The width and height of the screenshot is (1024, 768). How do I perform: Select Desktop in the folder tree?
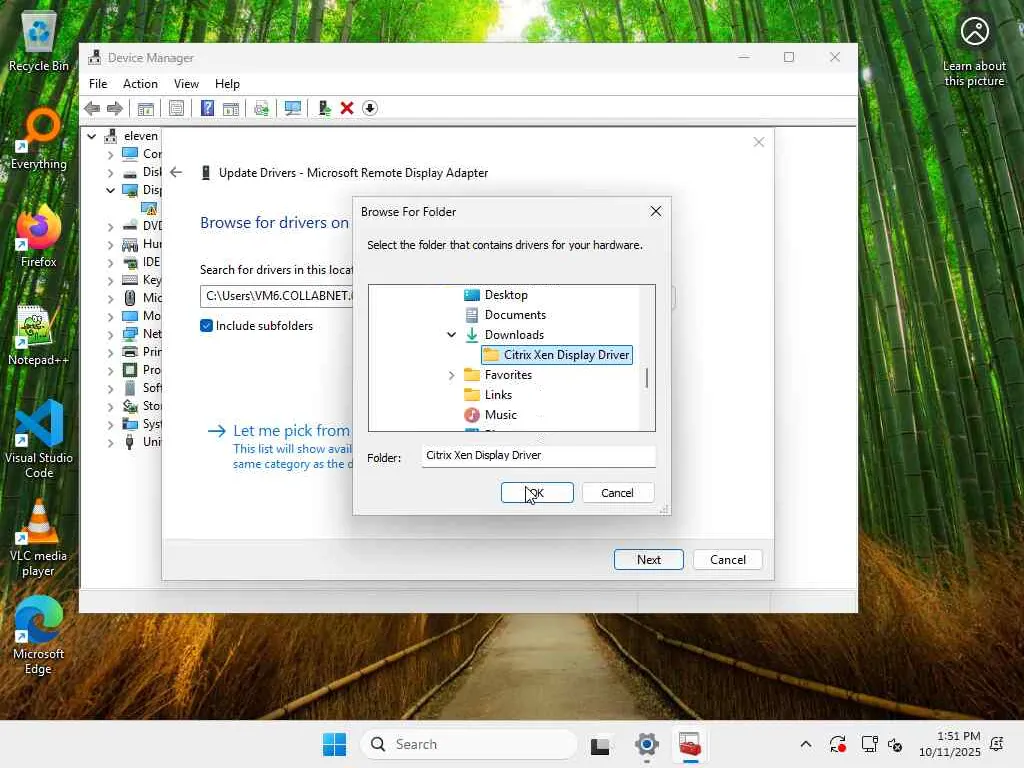click(x=506, y=295)
